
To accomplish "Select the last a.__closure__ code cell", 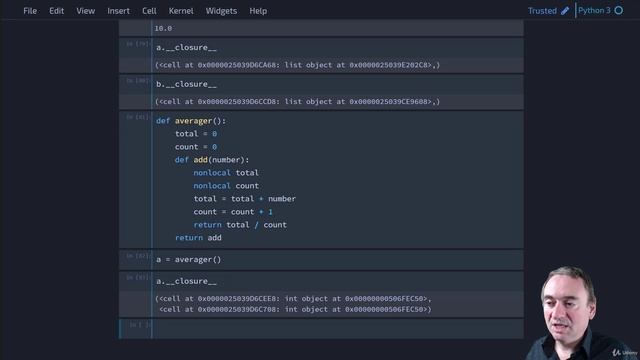I will 338,281.
